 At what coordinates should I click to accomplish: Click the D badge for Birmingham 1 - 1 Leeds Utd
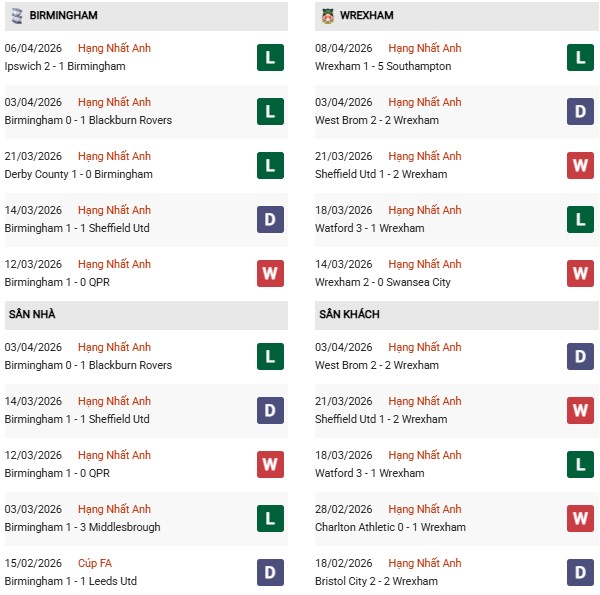click(x=270, y=572)
